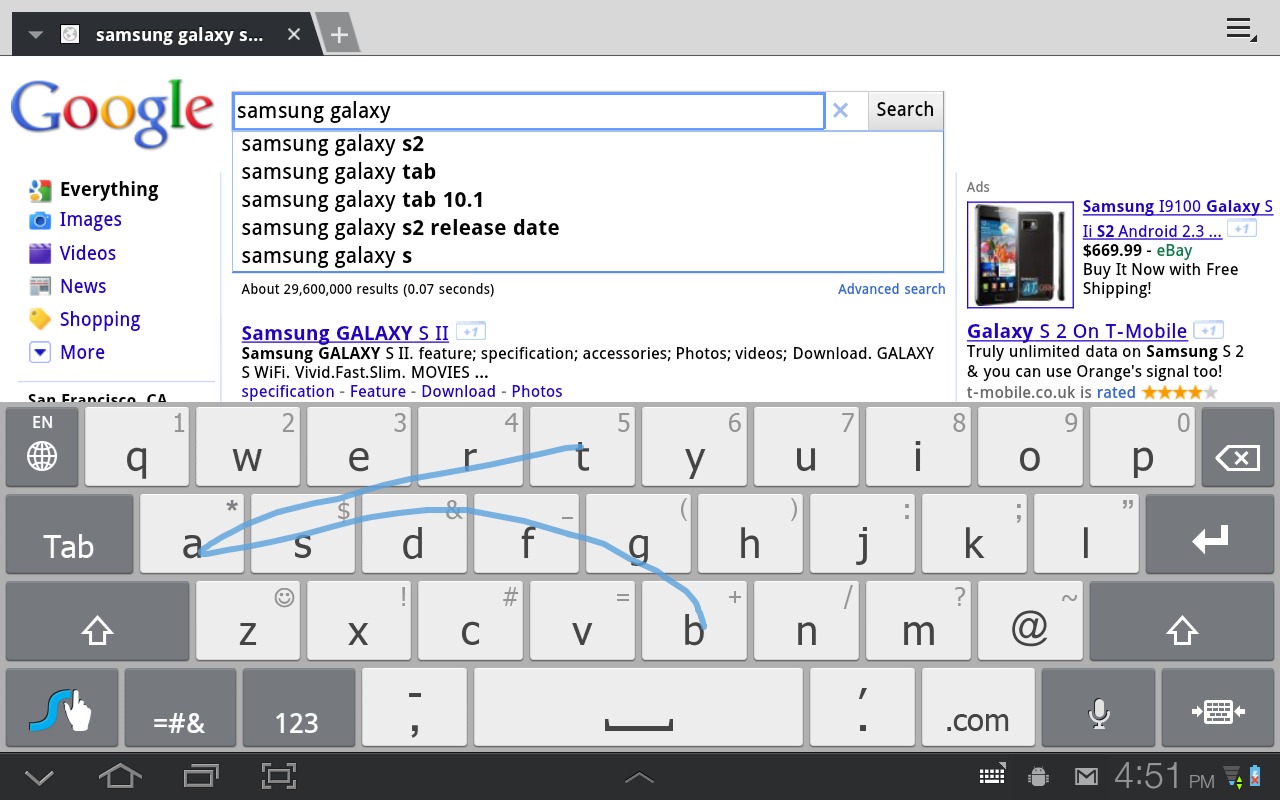Open the Feature sublink

tap(378, 392)
